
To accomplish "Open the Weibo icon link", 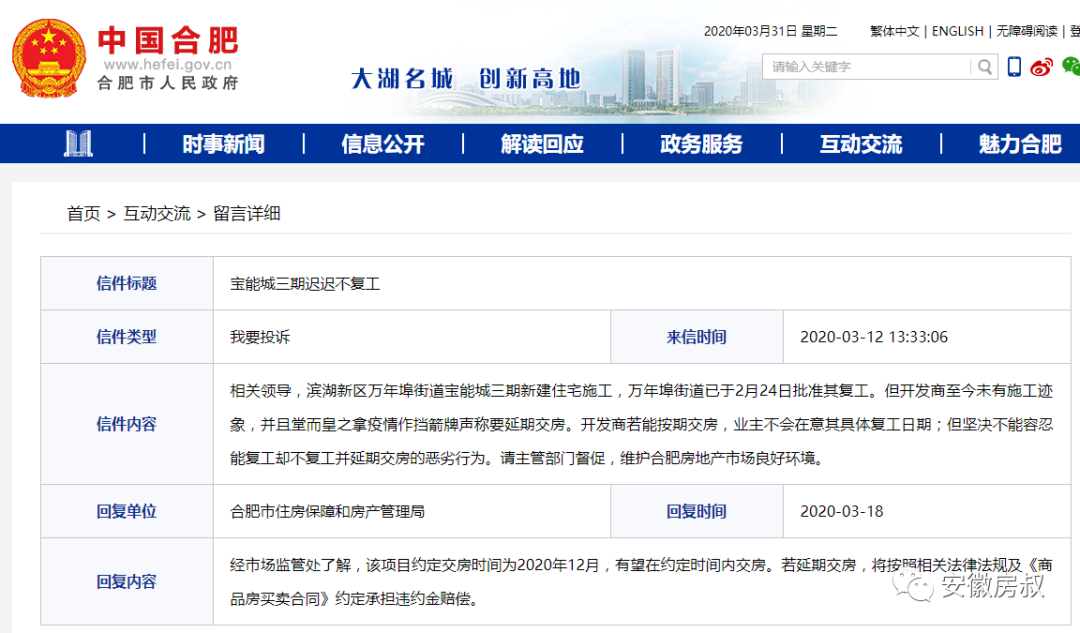I will pyautogui.click(x=1042, y=67).
